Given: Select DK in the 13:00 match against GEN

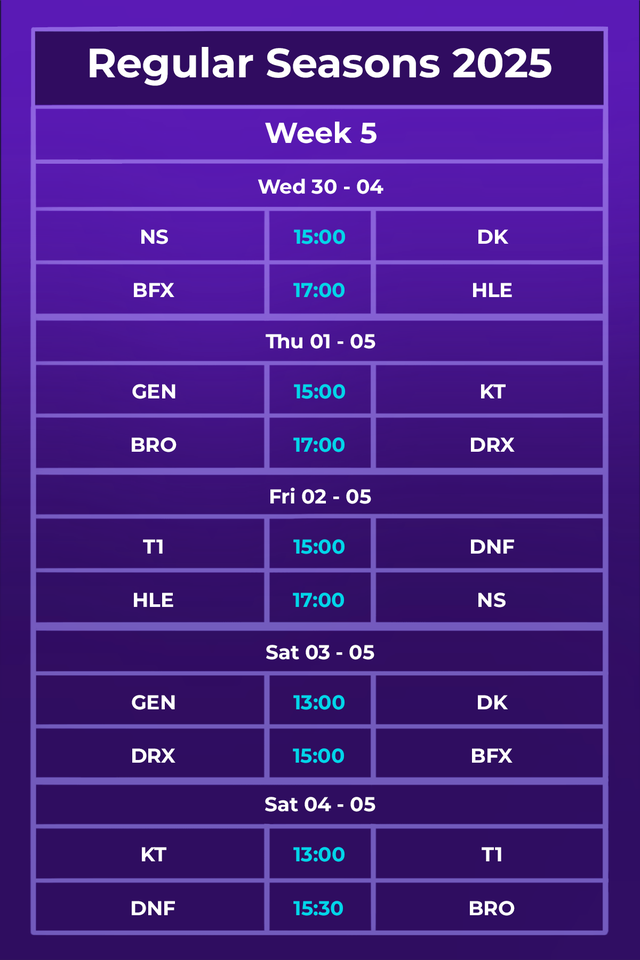Looking at the screenshot, I should 492,703.
